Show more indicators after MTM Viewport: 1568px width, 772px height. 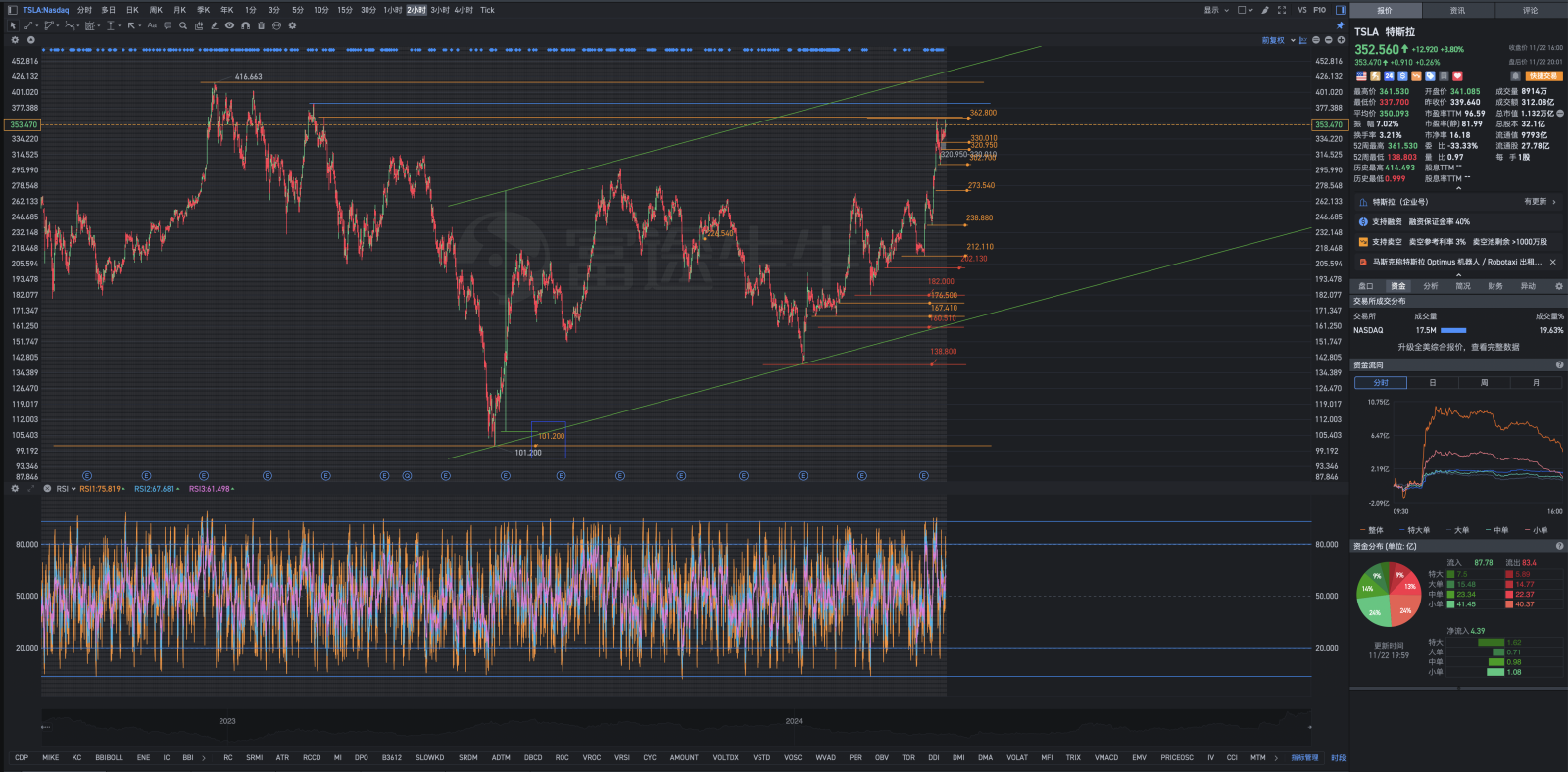[x=1276, y=757]
